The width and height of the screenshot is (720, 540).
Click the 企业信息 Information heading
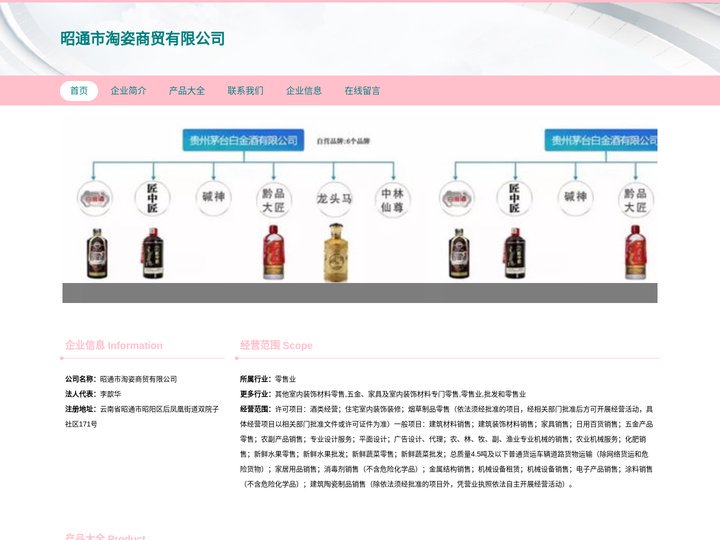click(x=114, y=345)
